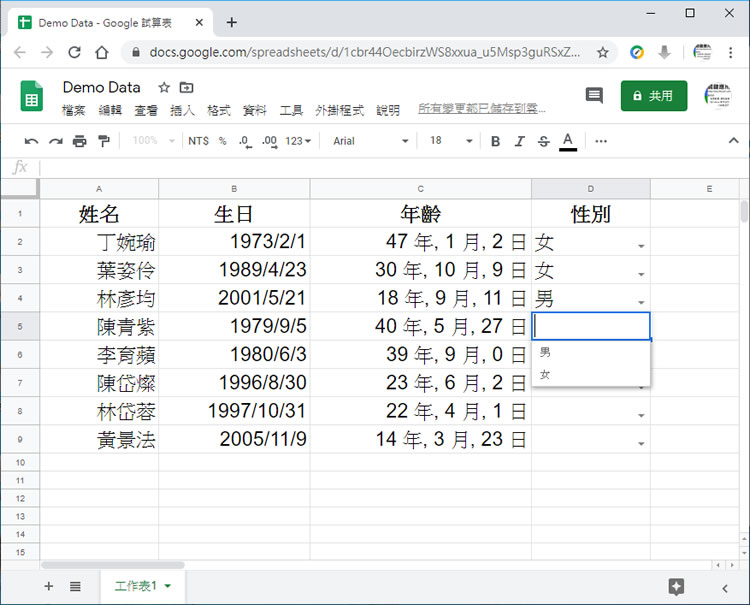Open the Arial font dropdown

pos(370,141)
